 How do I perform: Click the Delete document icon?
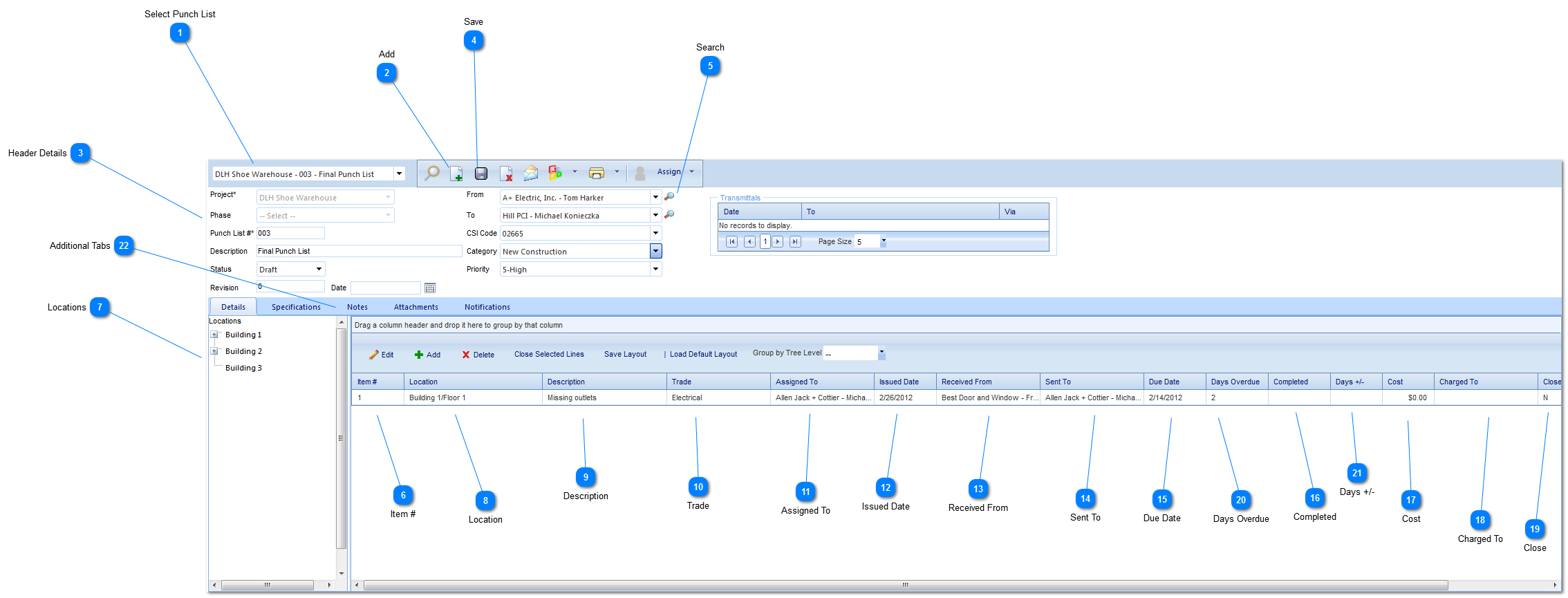click(506, 174)
